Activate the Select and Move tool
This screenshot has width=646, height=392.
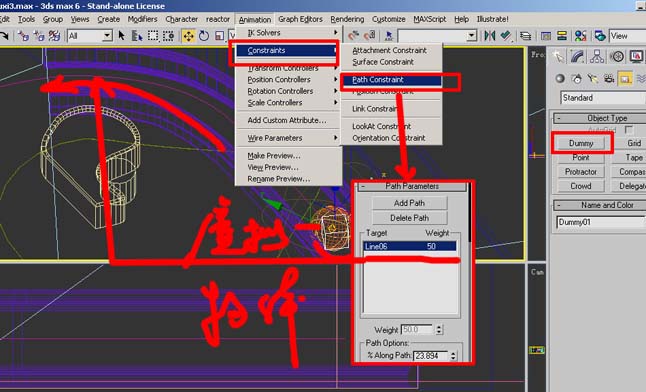(x=188, y=36)
